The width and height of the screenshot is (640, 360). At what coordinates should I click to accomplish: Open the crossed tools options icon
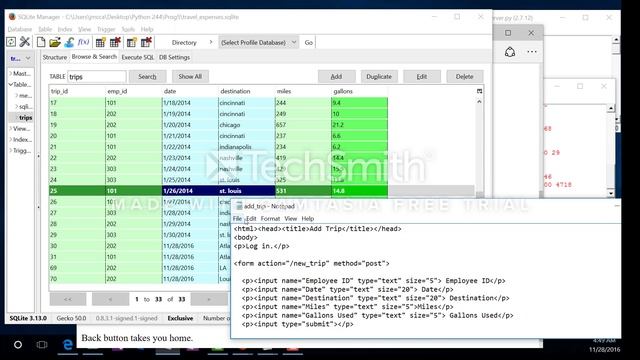(25, 42)
